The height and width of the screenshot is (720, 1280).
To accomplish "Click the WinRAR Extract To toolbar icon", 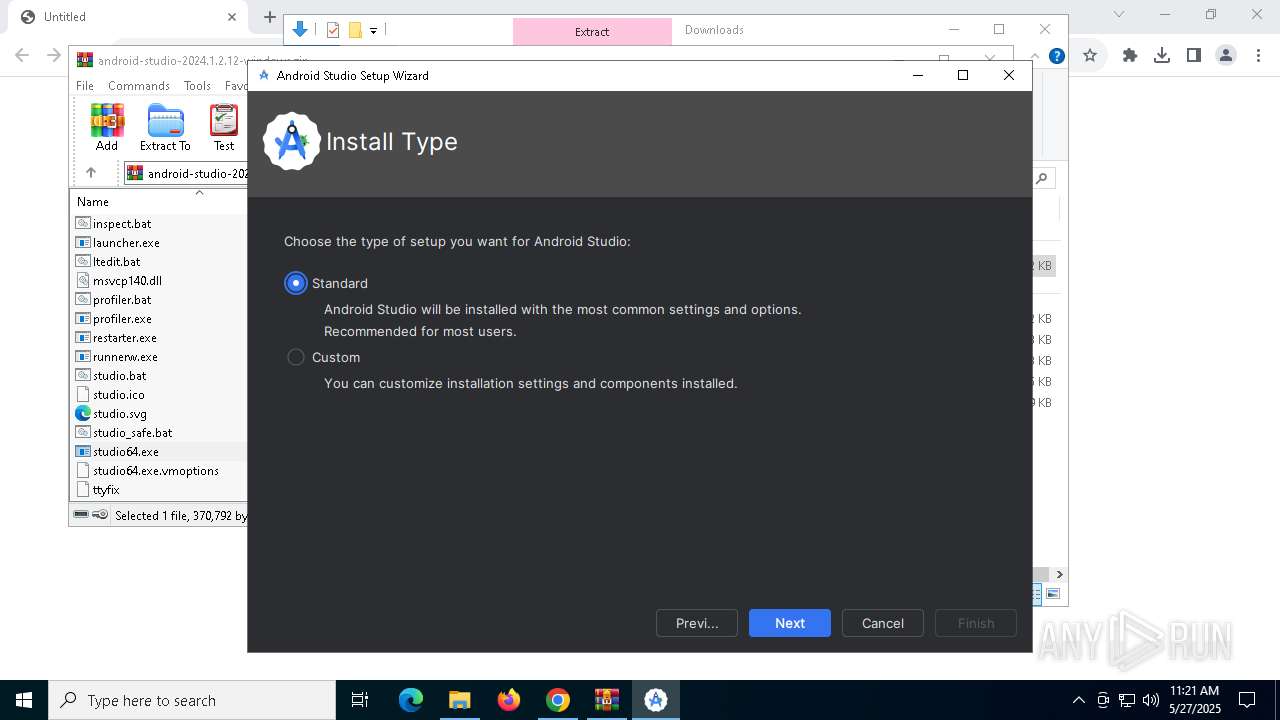I will point(165,128).
